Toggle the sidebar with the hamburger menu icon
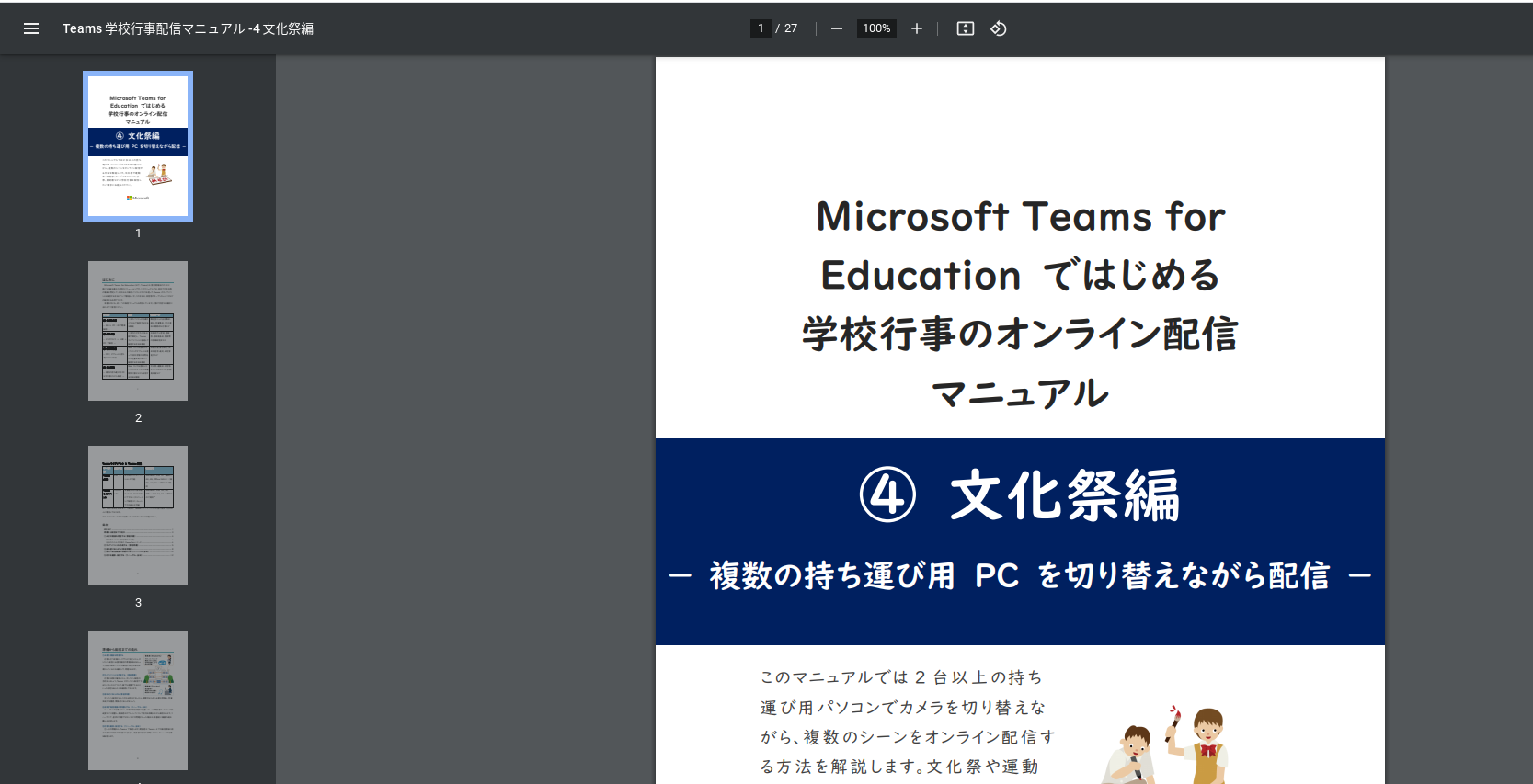Viewport: 1533px width, 784px height. click(31, 28)
